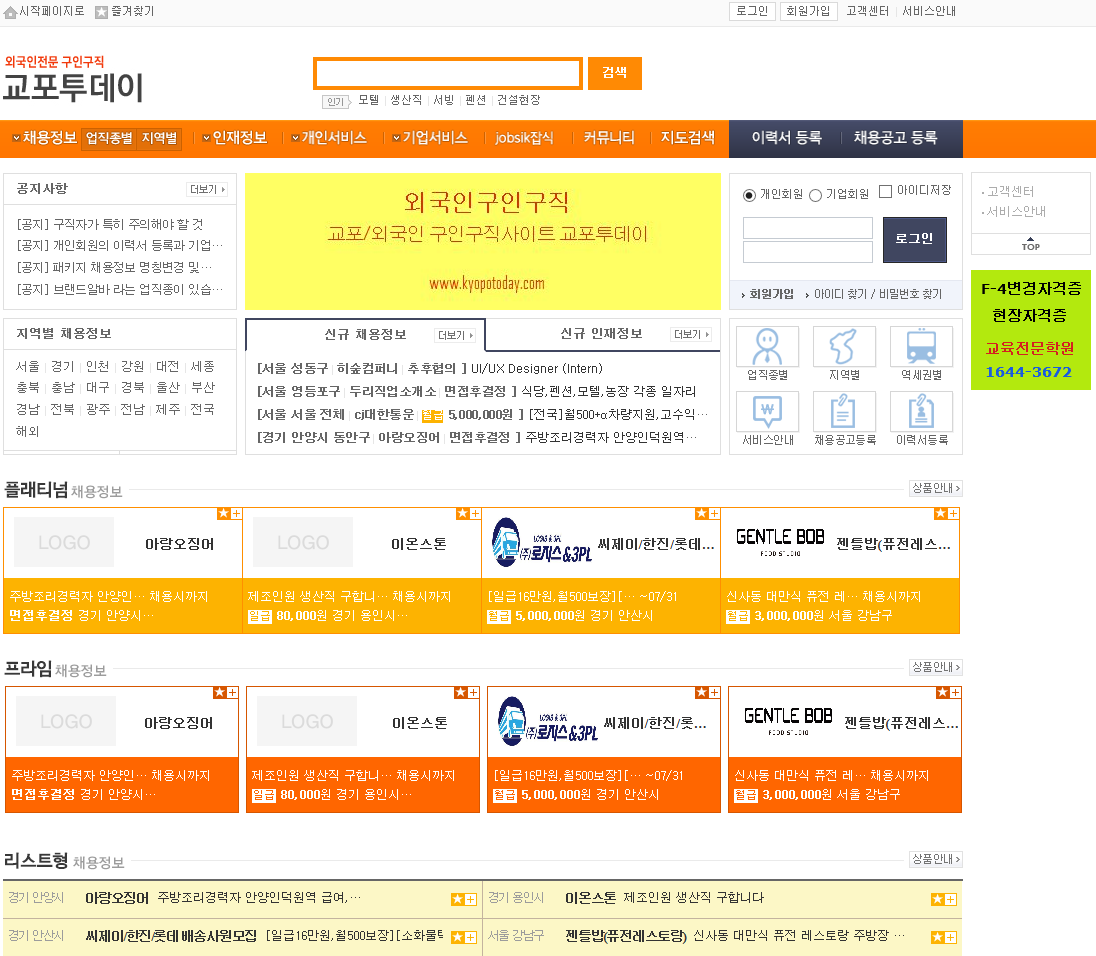
Task: Open 상품안내 for 리스트형 채용정보
Action: [936, 858]
